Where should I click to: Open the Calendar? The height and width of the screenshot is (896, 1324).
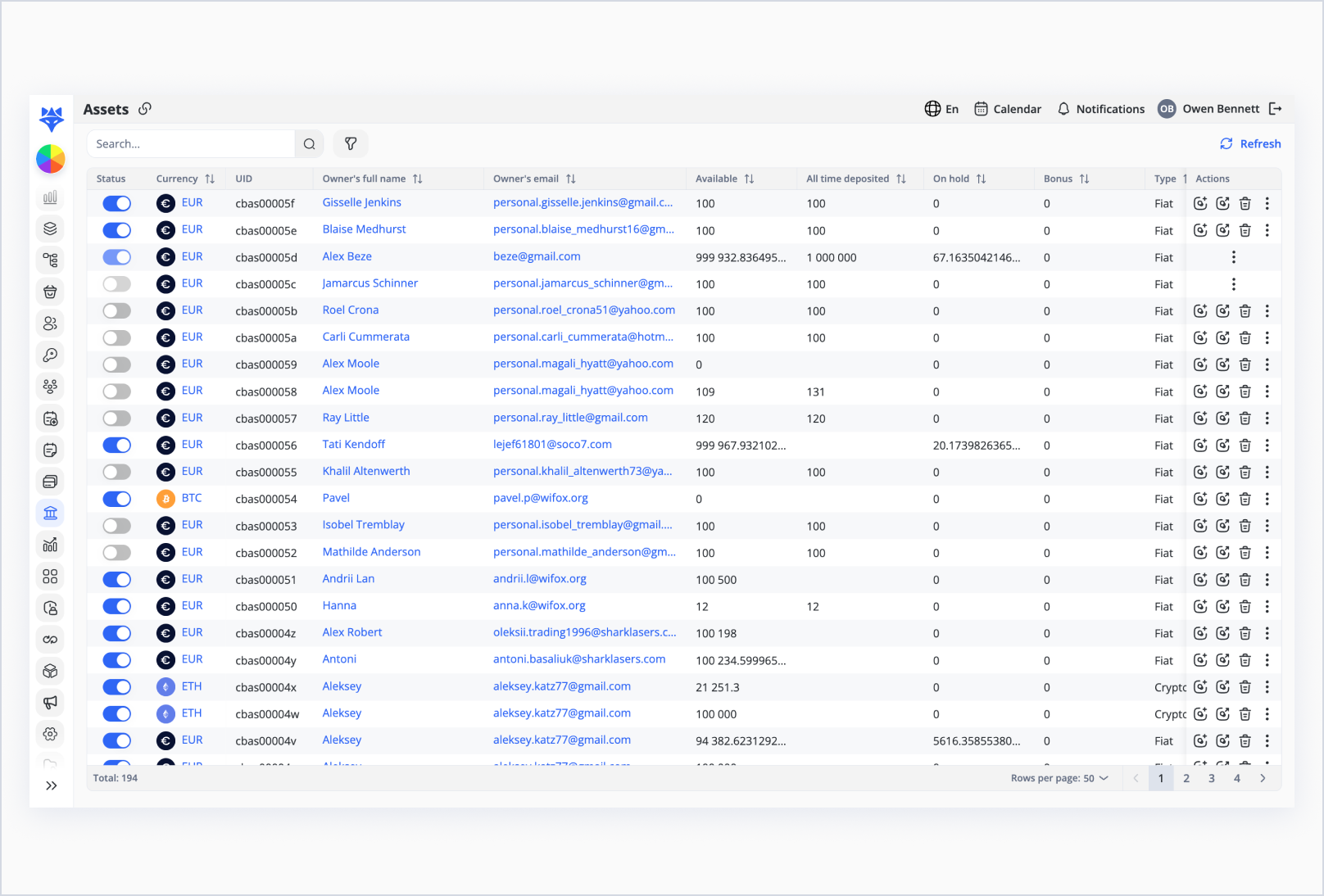1008,109
